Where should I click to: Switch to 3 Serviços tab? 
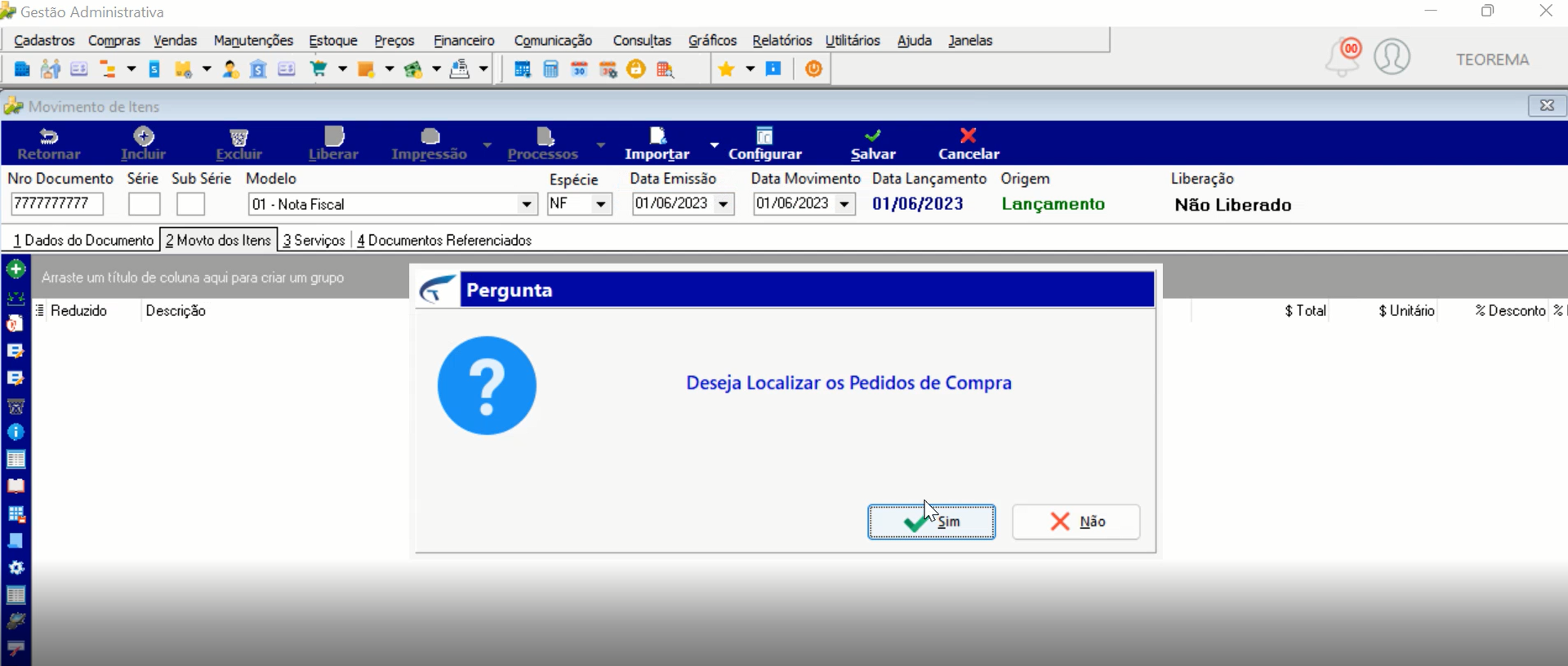click(314, 240)
